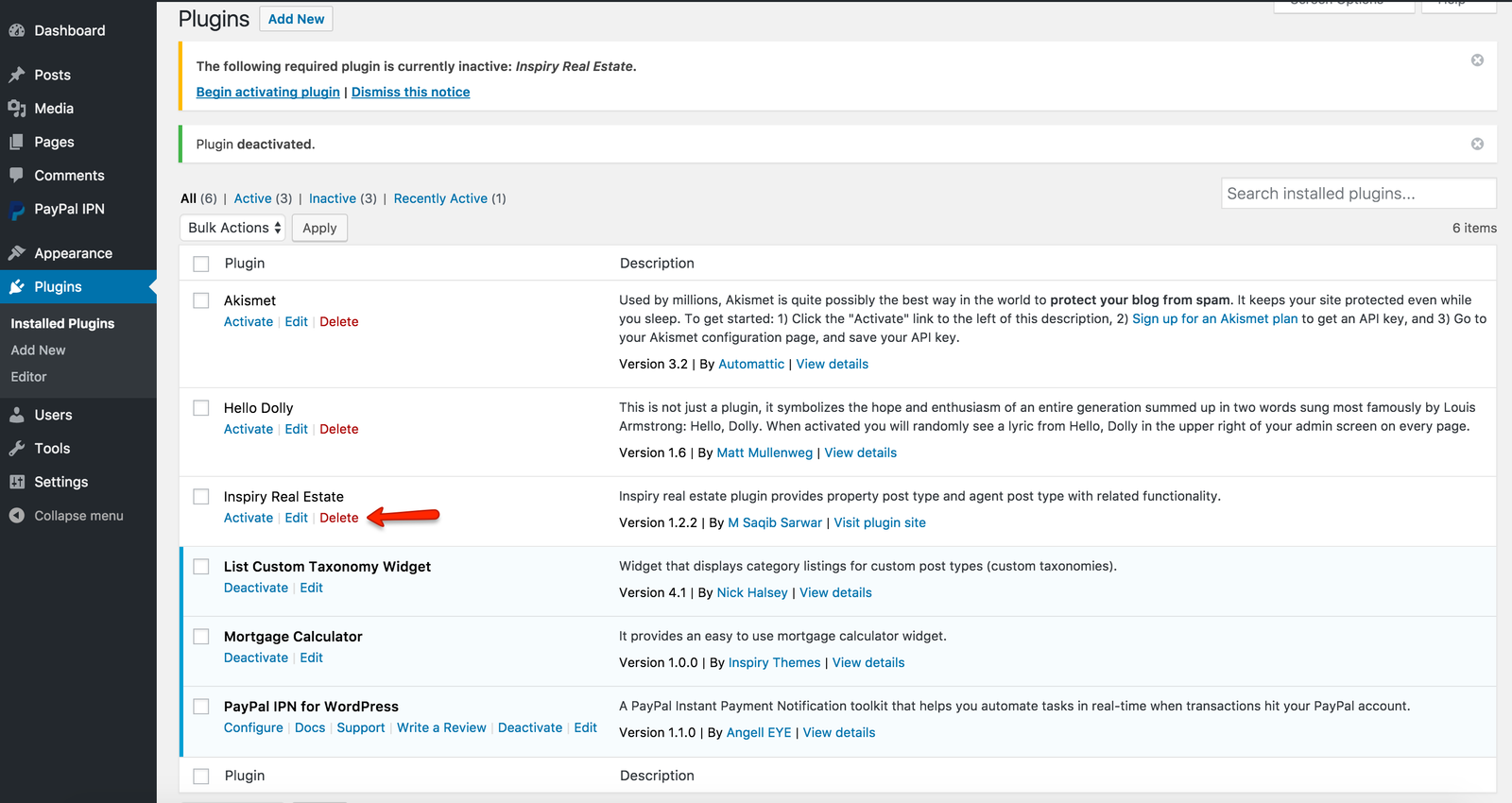Open the Add New plugin submenu item

click(38, 350)
